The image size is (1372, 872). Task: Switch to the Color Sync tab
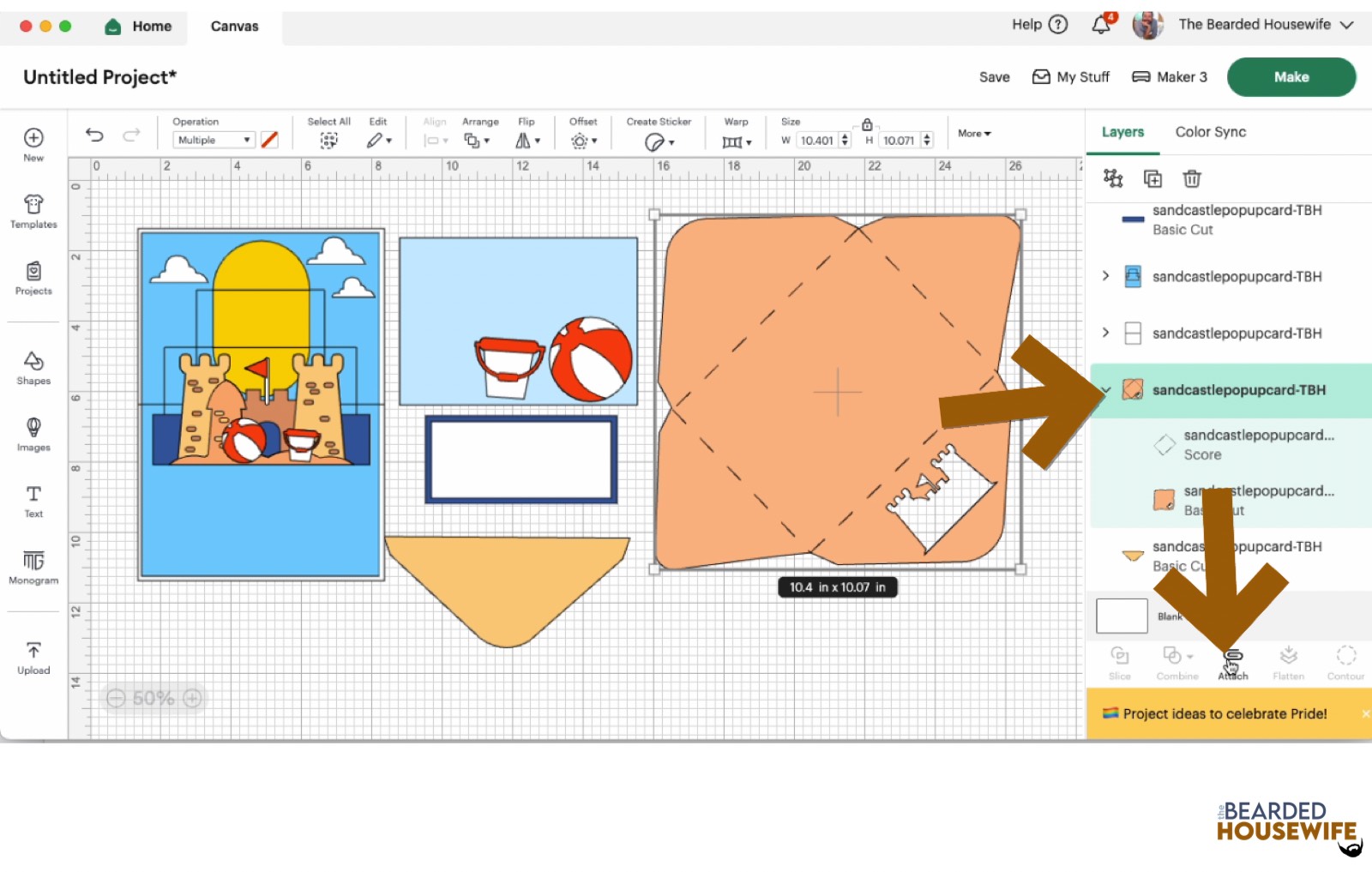pos(1210,132)
